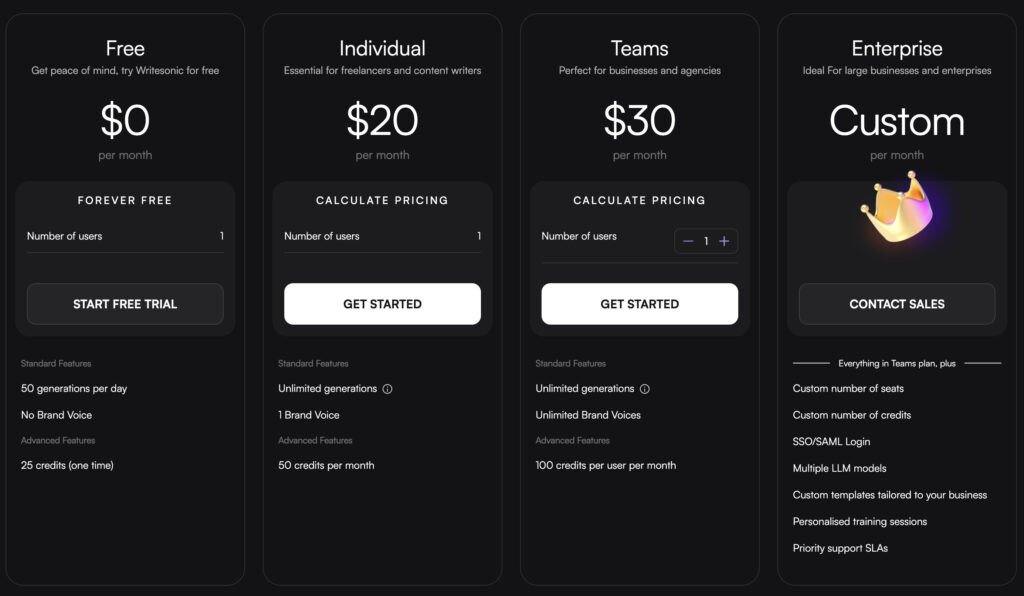Click the Everything in Teams plan, plus label
The image size is (1024, 596).
pos(896,363)
